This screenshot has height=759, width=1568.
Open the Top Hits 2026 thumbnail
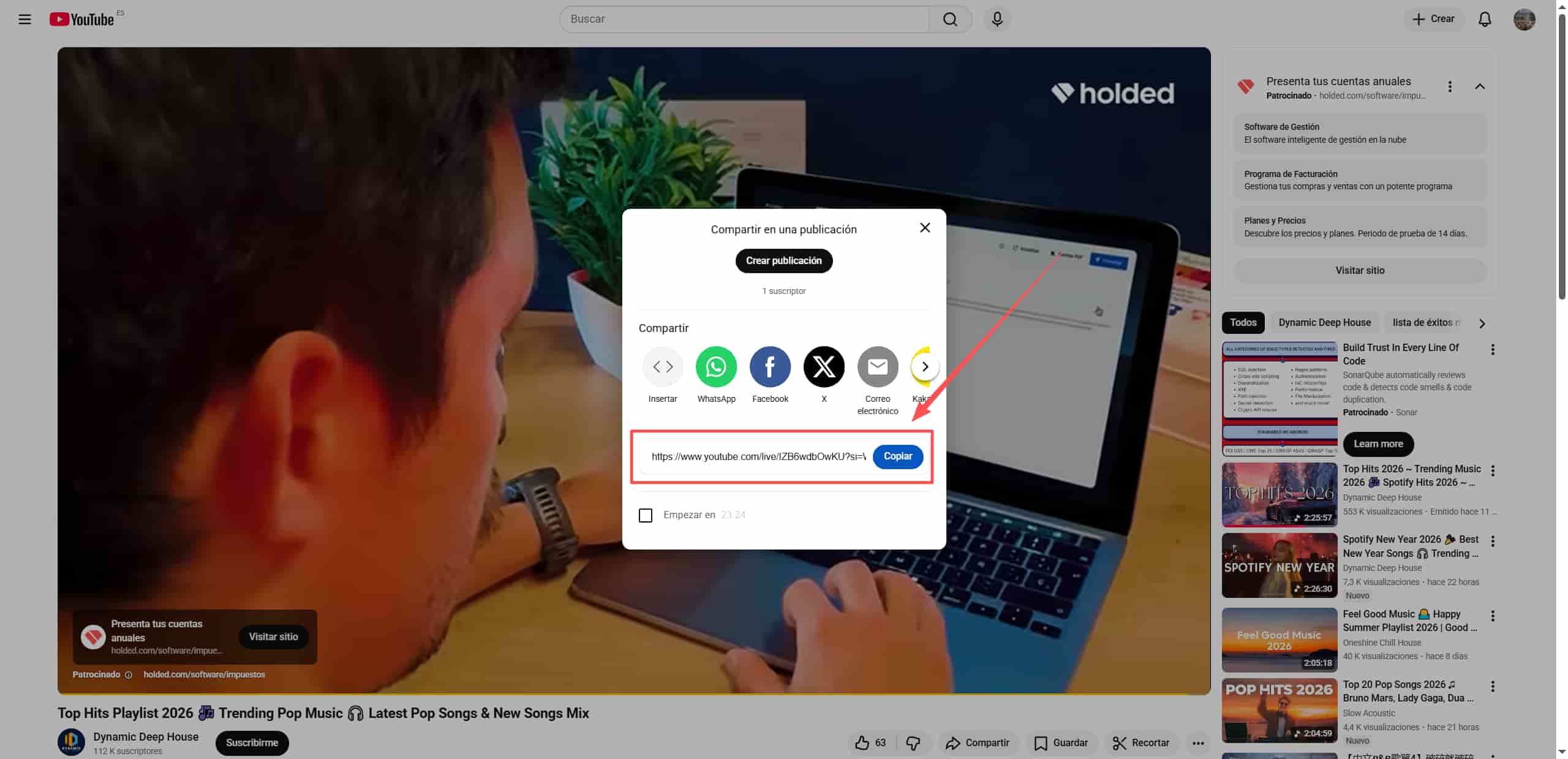click(x=1279, y=494)
